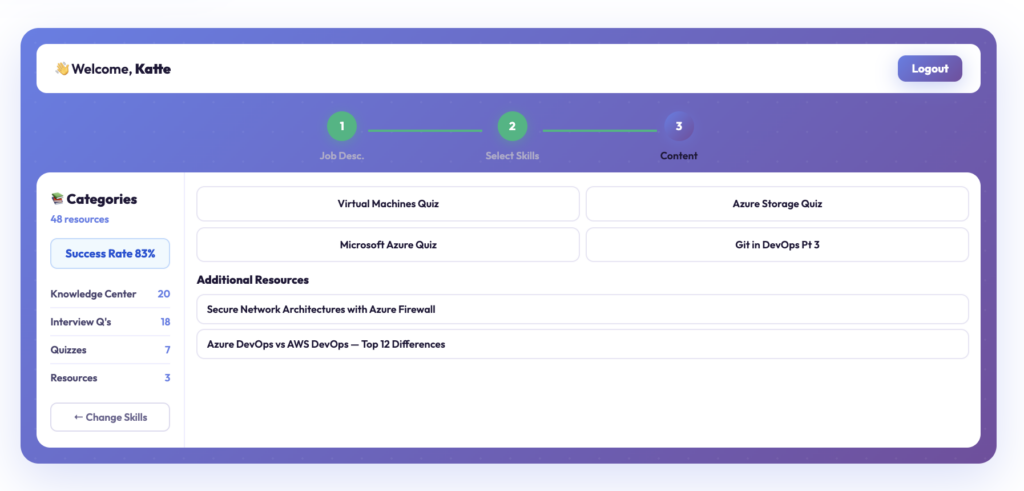This screenshot has height=491, width=1024.
Task: Click the waving hand emoji icon
Action: tap(62, 69)
